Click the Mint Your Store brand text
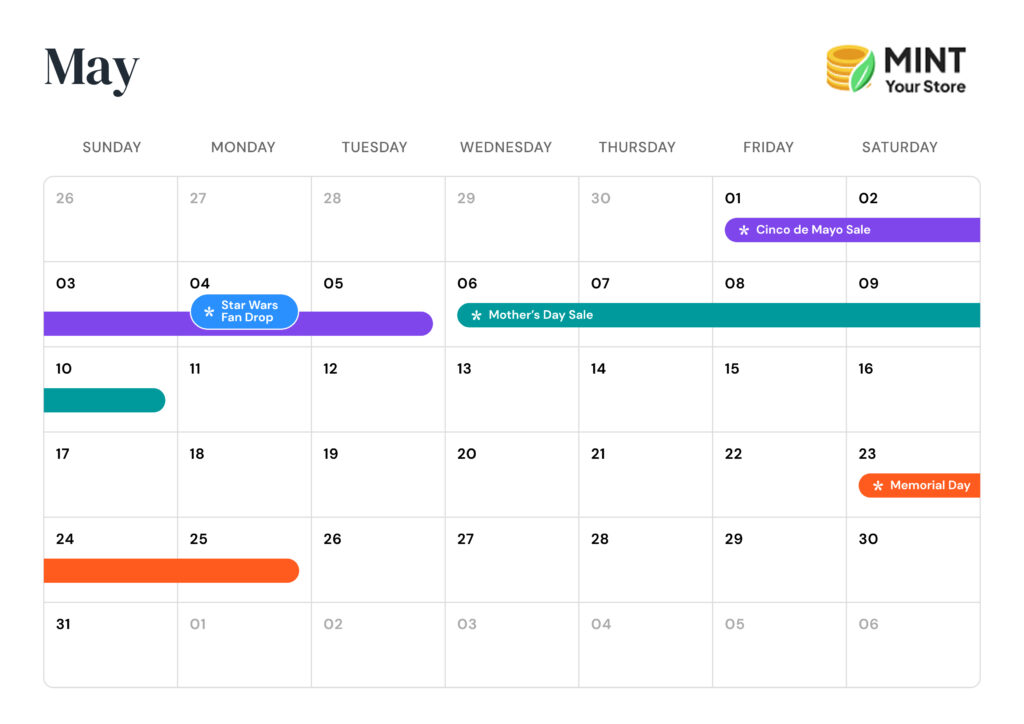Image resolution: width=1024 pixels, height=724 pixels. [x=924, y=70]
